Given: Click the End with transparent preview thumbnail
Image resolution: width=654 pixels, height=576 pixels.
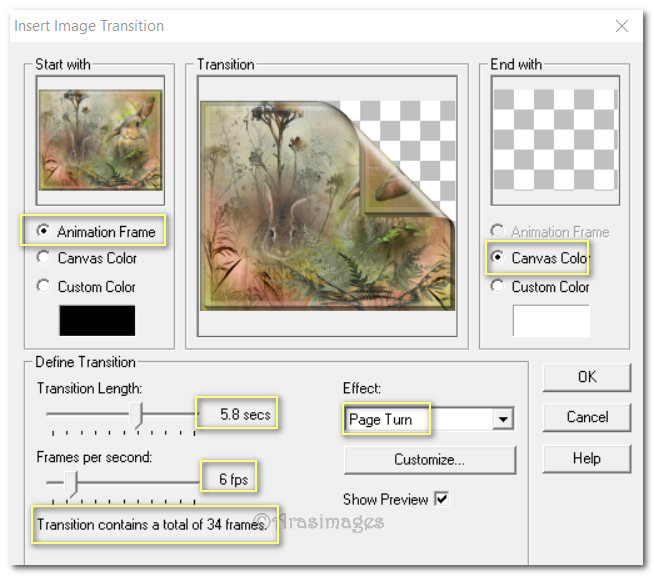Looking at the screenshot, I should [x=554, y=141].
